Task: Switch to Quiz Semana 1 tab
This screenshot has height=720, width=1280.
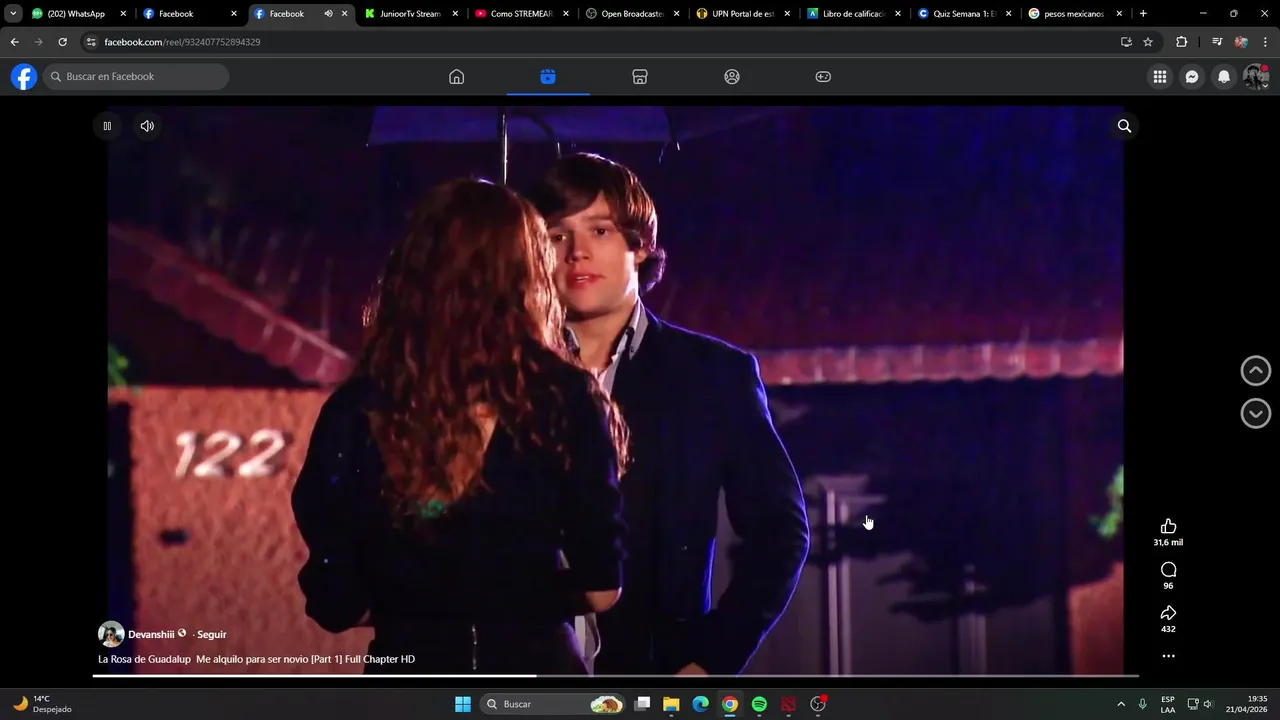Action: [964, 14]
